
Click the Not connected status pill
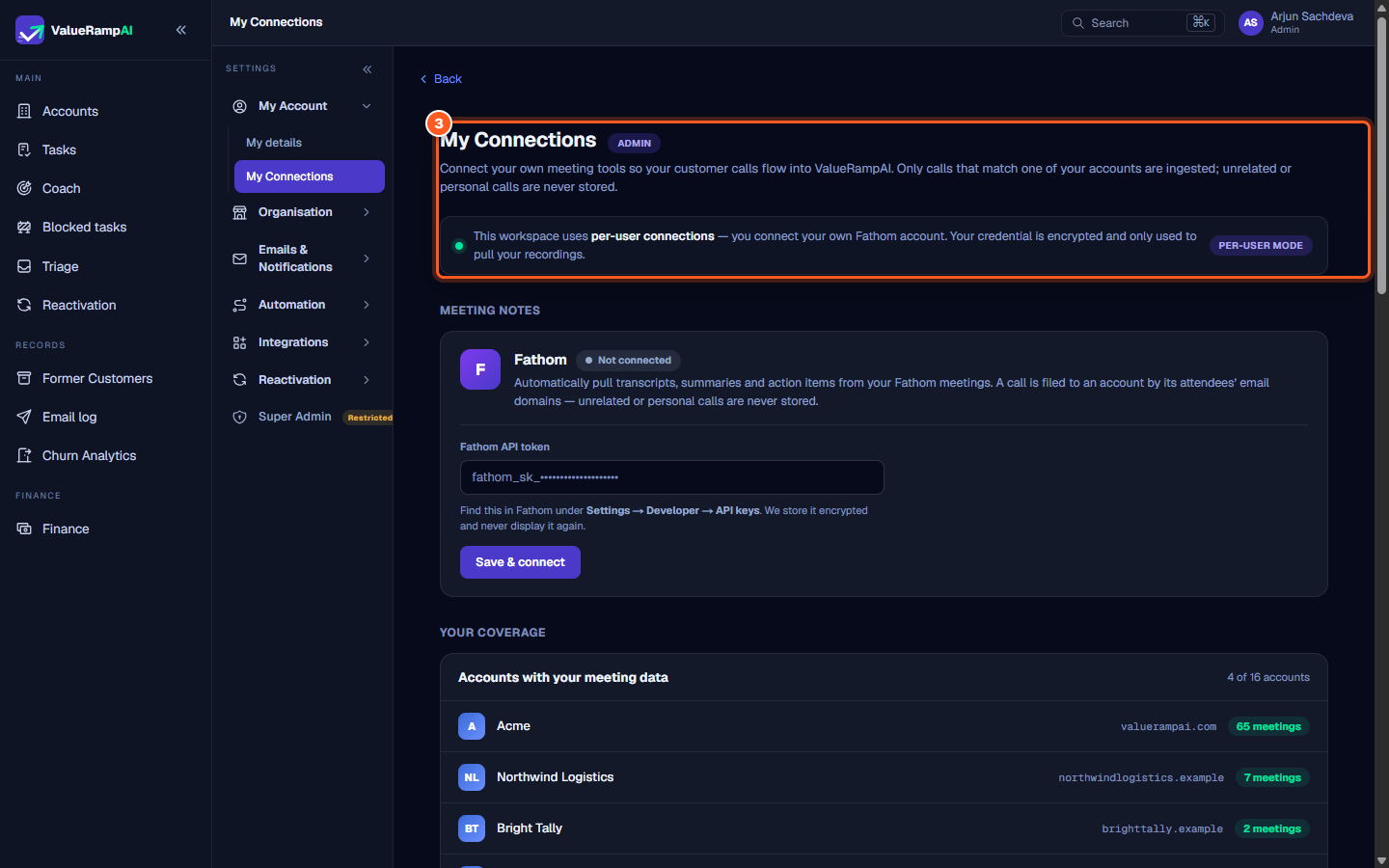629,360
